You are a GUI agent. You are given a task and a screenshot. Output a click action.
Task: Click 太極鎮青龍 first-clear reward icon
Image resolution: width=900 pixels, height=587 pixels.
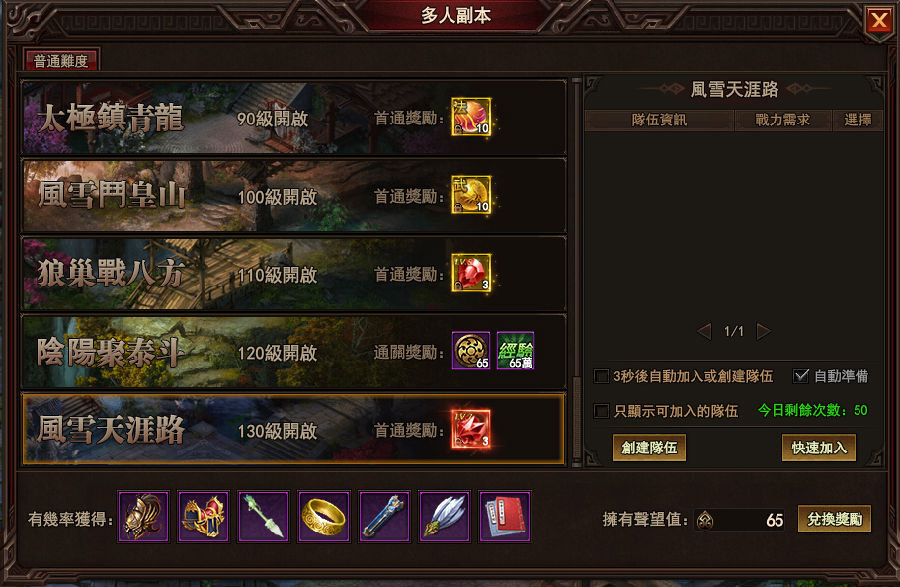[x=471, y=117]
